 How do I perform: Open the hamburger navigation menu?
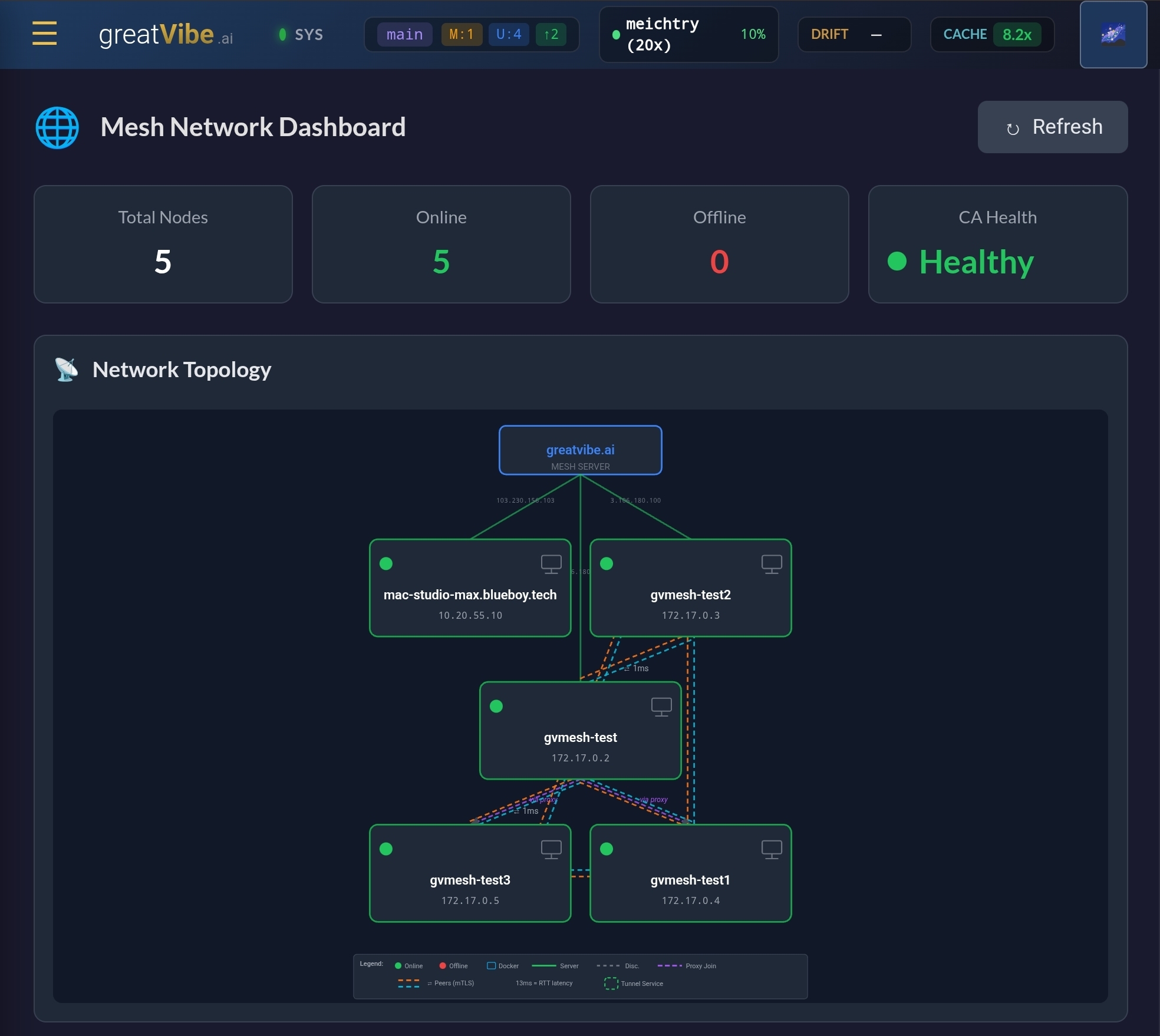pyautogui.click(x=44, y=34)
